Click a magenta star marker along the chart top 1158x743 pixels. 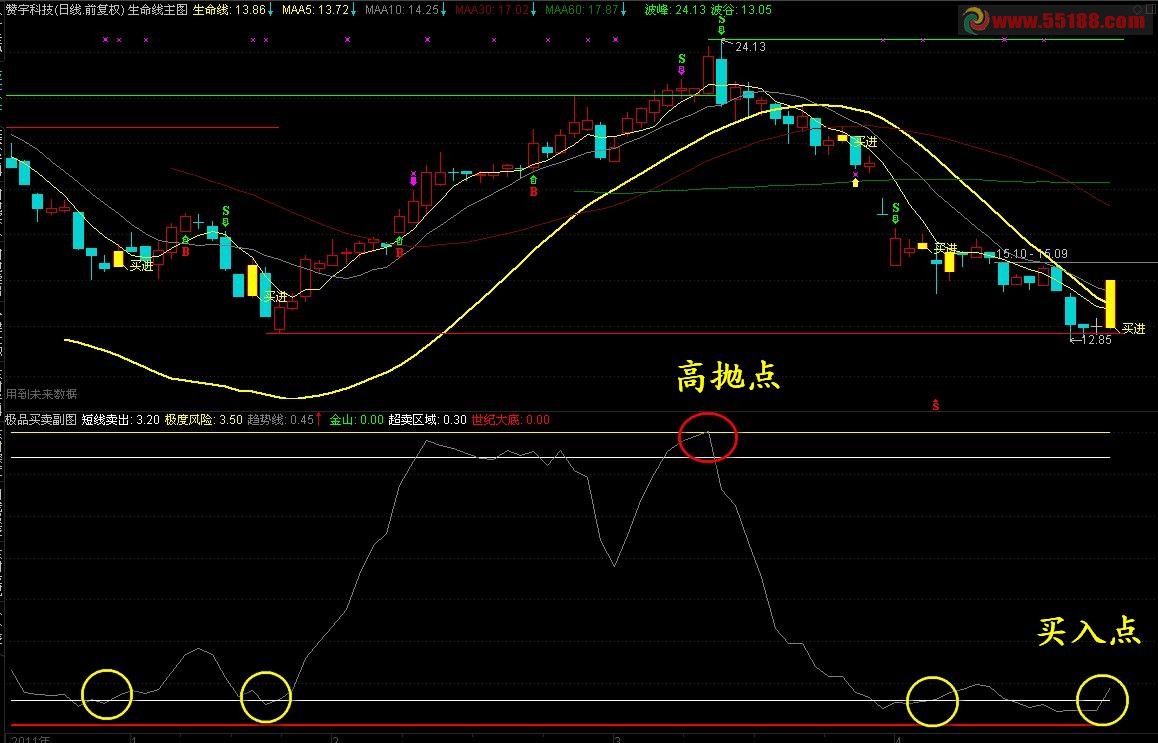point(105,40)
